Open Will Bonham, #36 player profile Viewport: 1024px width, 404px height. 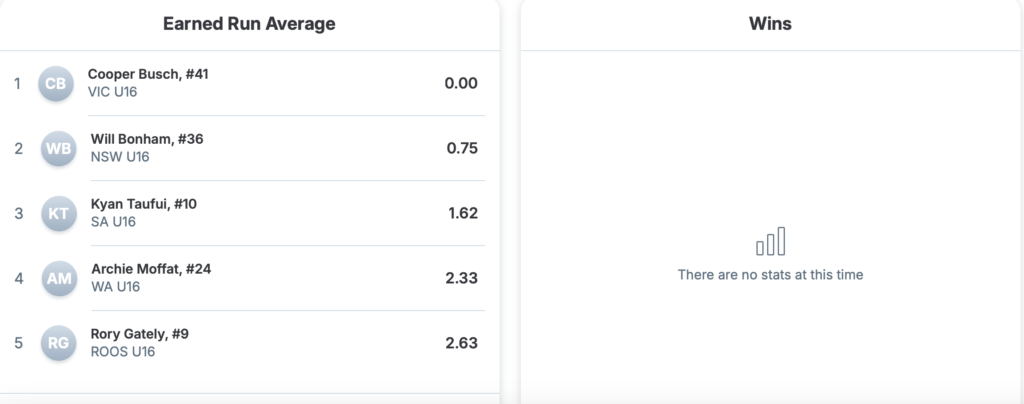coord(147,139)
